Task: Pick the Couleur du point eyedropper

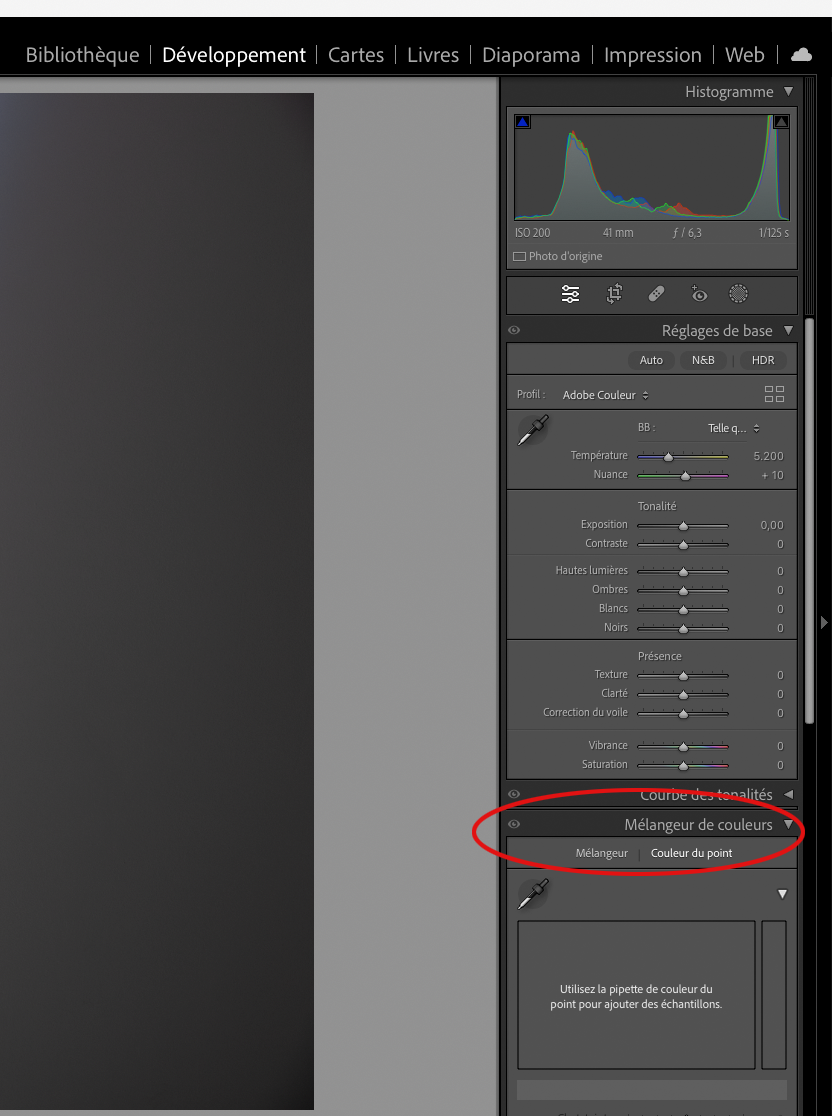Action: point(533,894)
